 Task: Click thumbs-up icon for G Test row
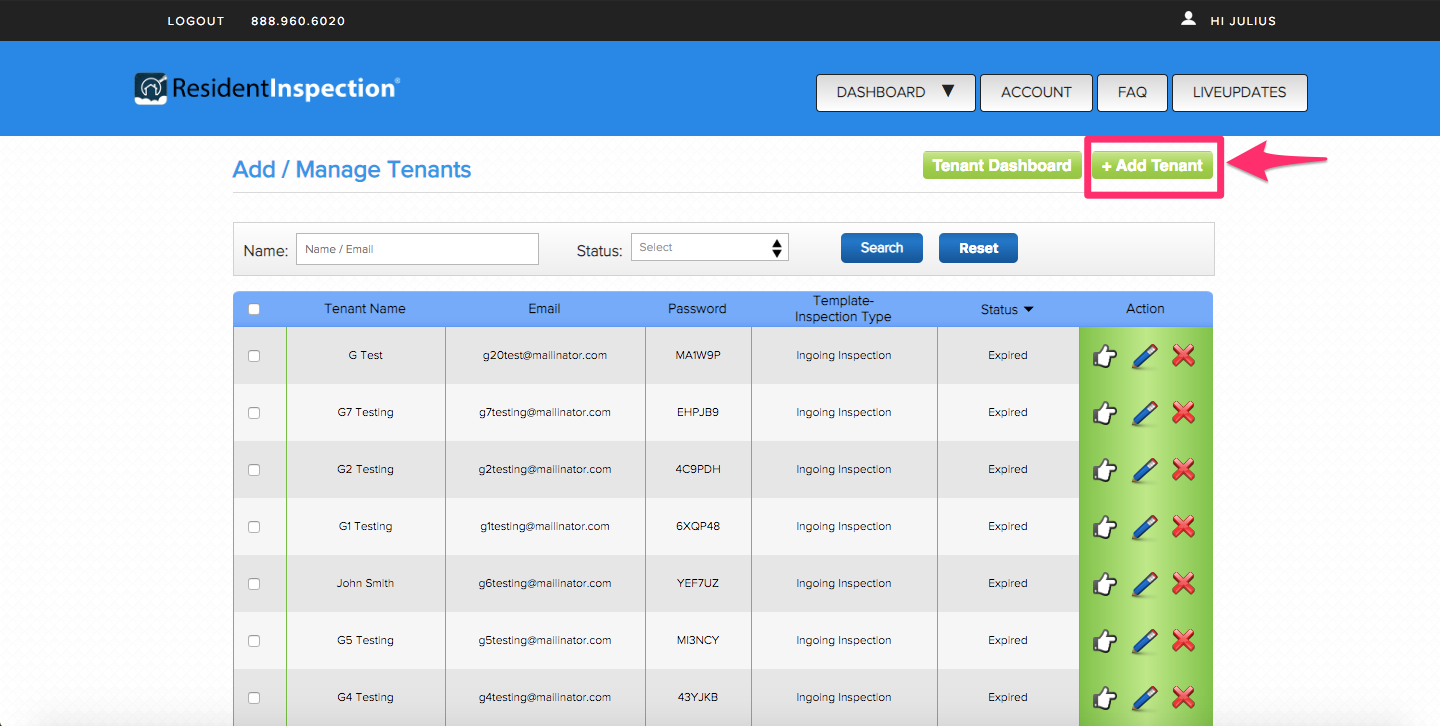(1104, 356)
